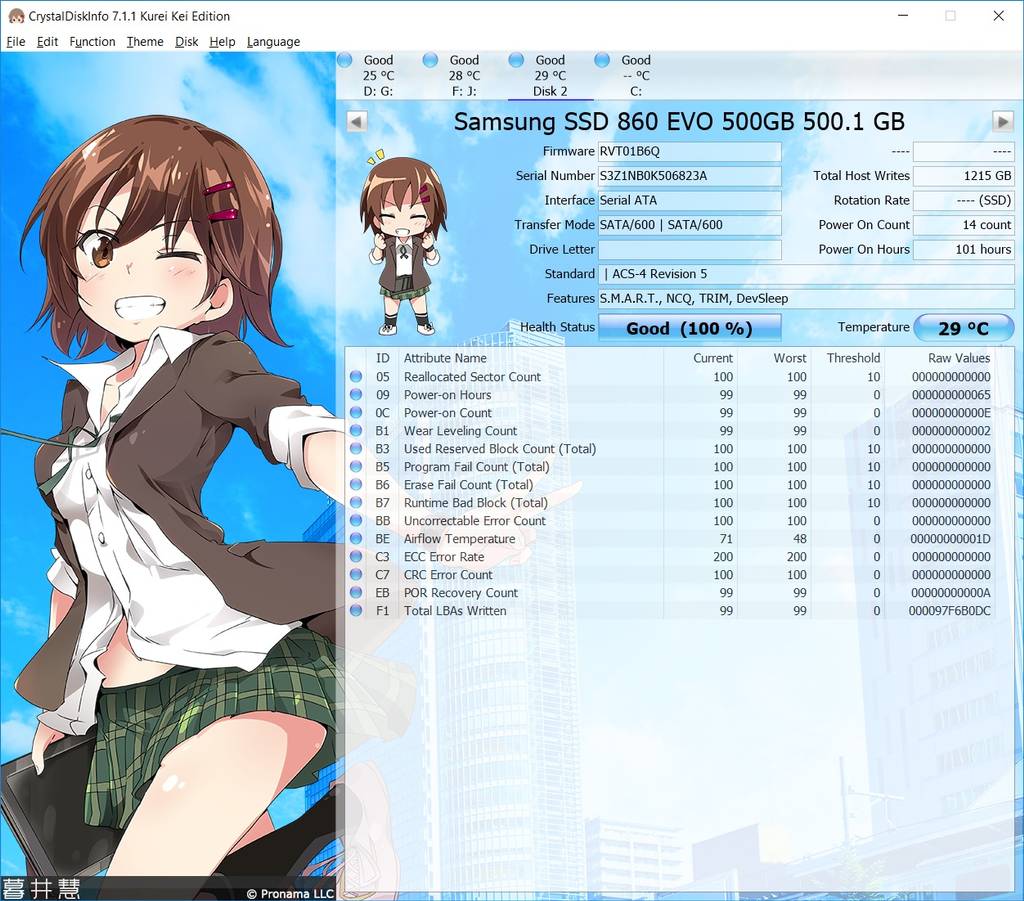Image resolution: width=1024 pixels, height=901 pixels.
Task: Click the status circle for Airflow Temperature
Action: [x=358, y=539]
